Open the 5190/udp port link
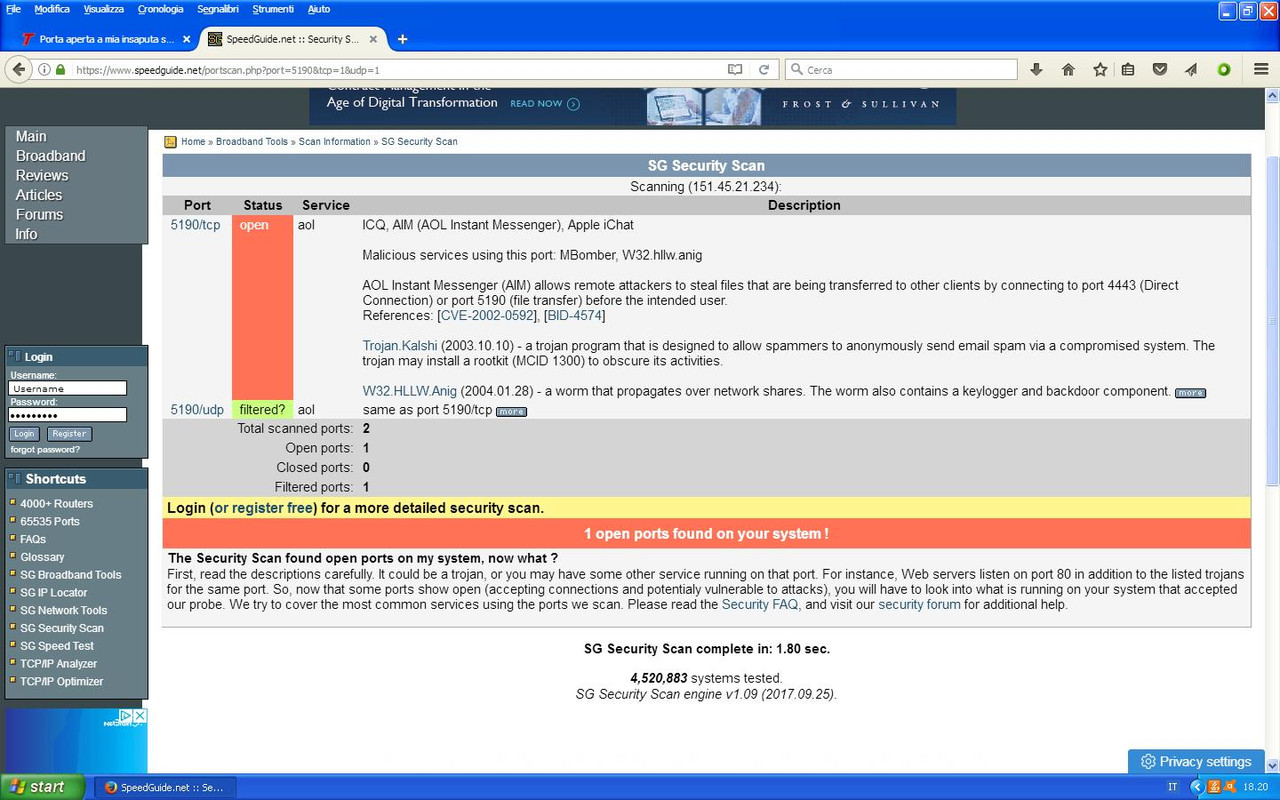The width and height of the screenshot is (1280, 800). (x=197, y=410)
